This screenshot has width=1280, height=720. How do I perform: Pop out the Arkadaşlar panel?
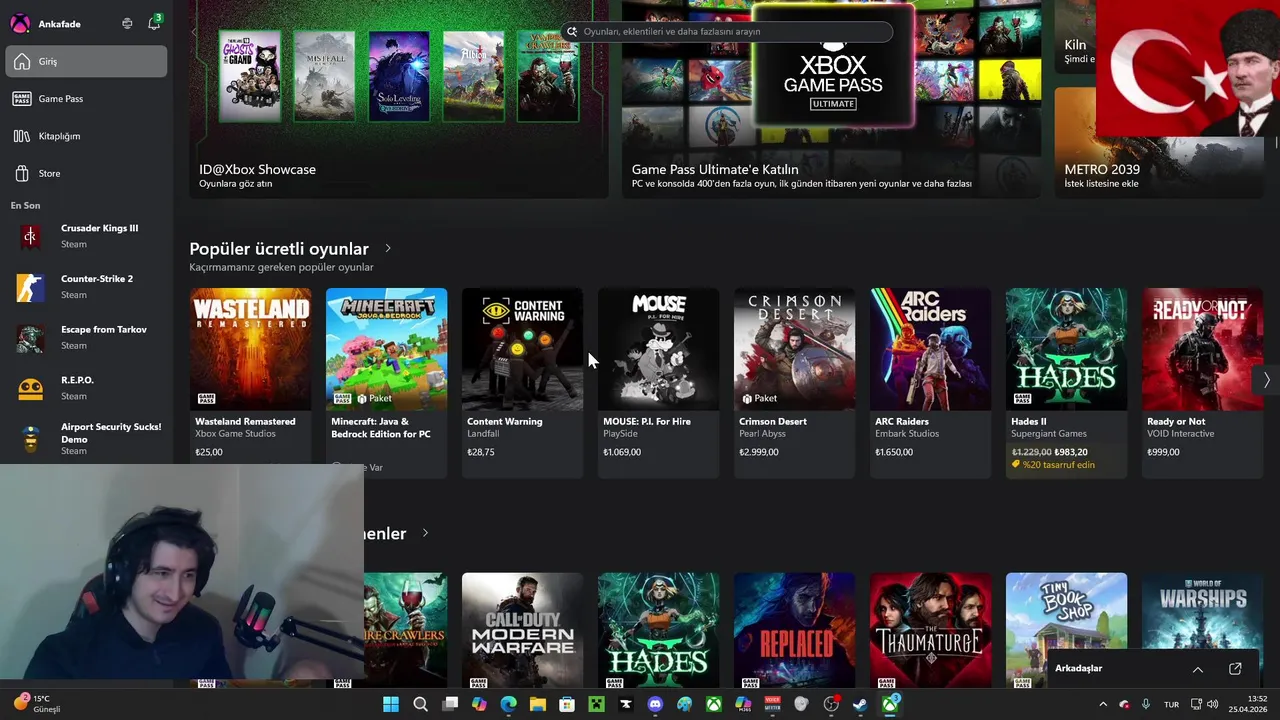tap(1235, 668)
